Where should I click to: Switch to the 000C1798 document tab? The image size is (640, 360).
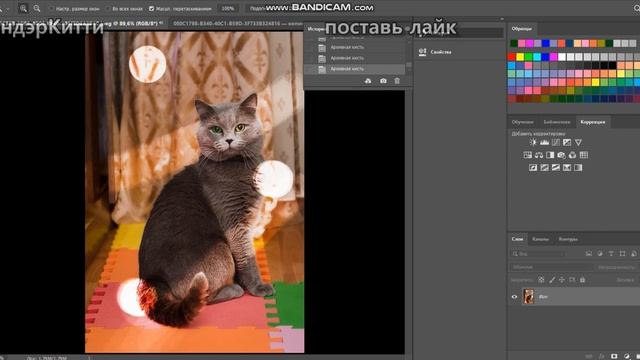pyautogui.click(x=238, y=24)
